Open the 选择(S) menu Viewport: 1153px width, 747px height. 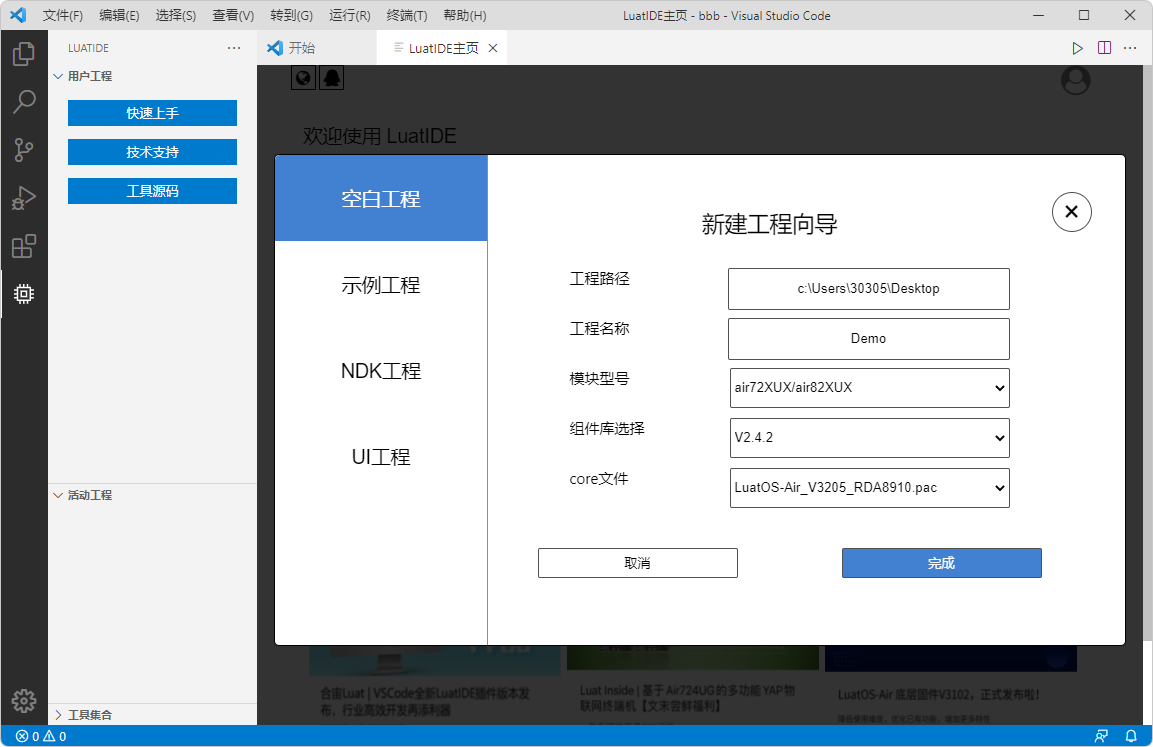click(x=176, y=15)
